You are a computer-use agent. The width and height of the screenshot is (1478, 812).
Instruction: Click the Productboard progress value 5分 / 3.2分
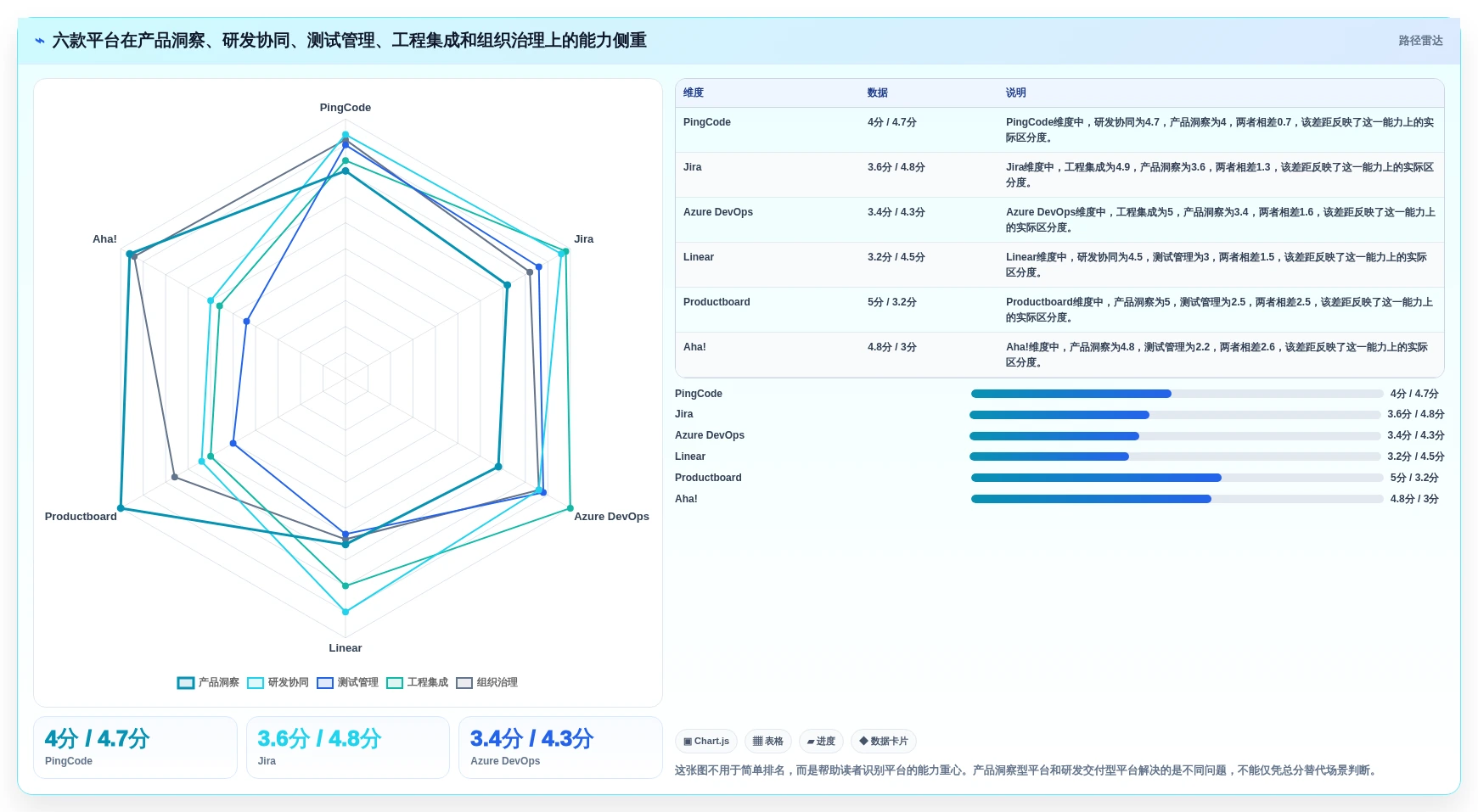coord(1414,478)
